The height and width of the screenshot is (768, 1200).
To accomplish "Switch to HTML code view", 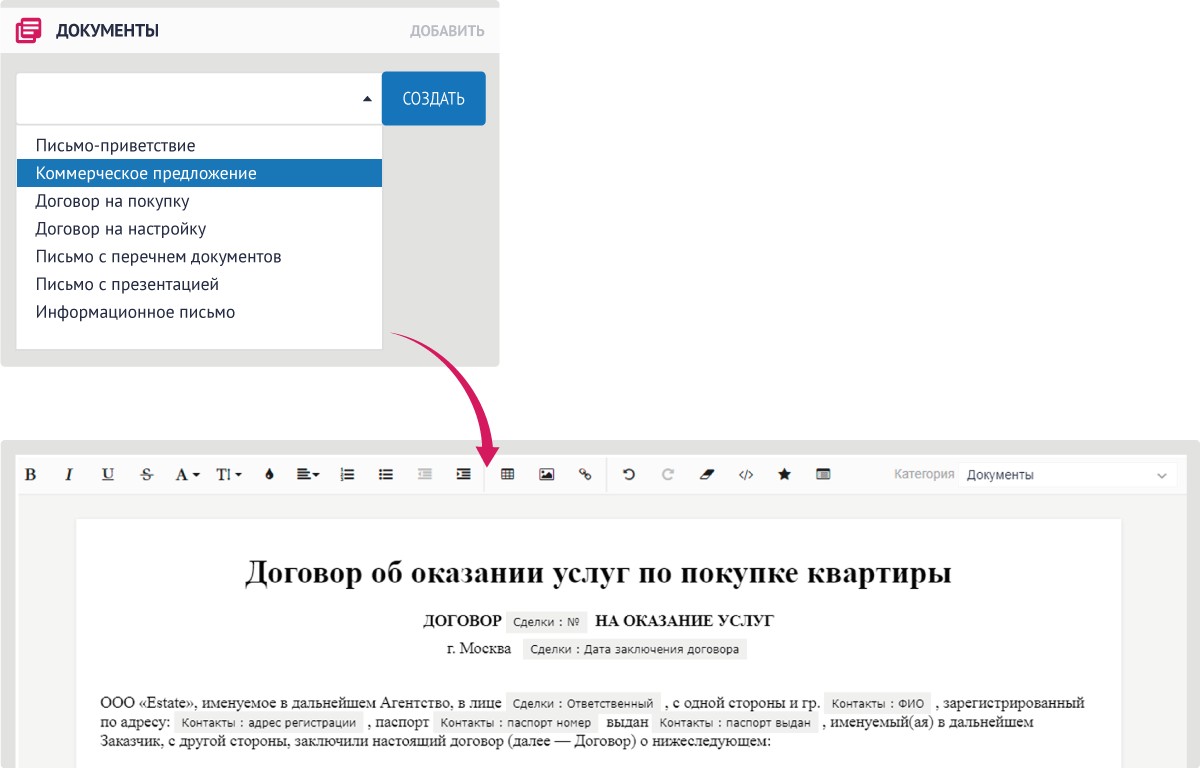I will click(745, 475).
